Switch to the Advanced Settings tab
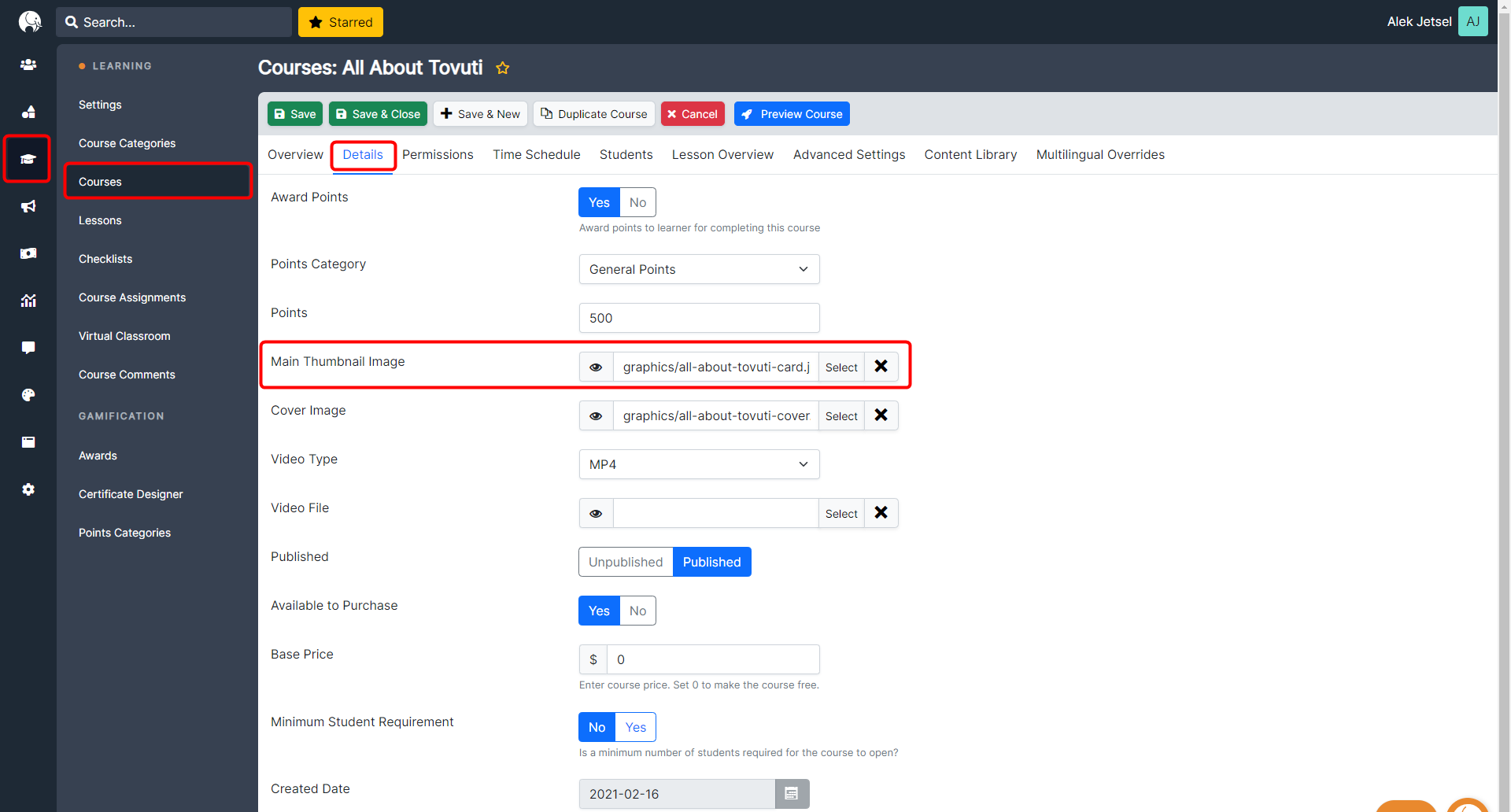This screenshot has width=1511, height=812. [x=849, y=154]
